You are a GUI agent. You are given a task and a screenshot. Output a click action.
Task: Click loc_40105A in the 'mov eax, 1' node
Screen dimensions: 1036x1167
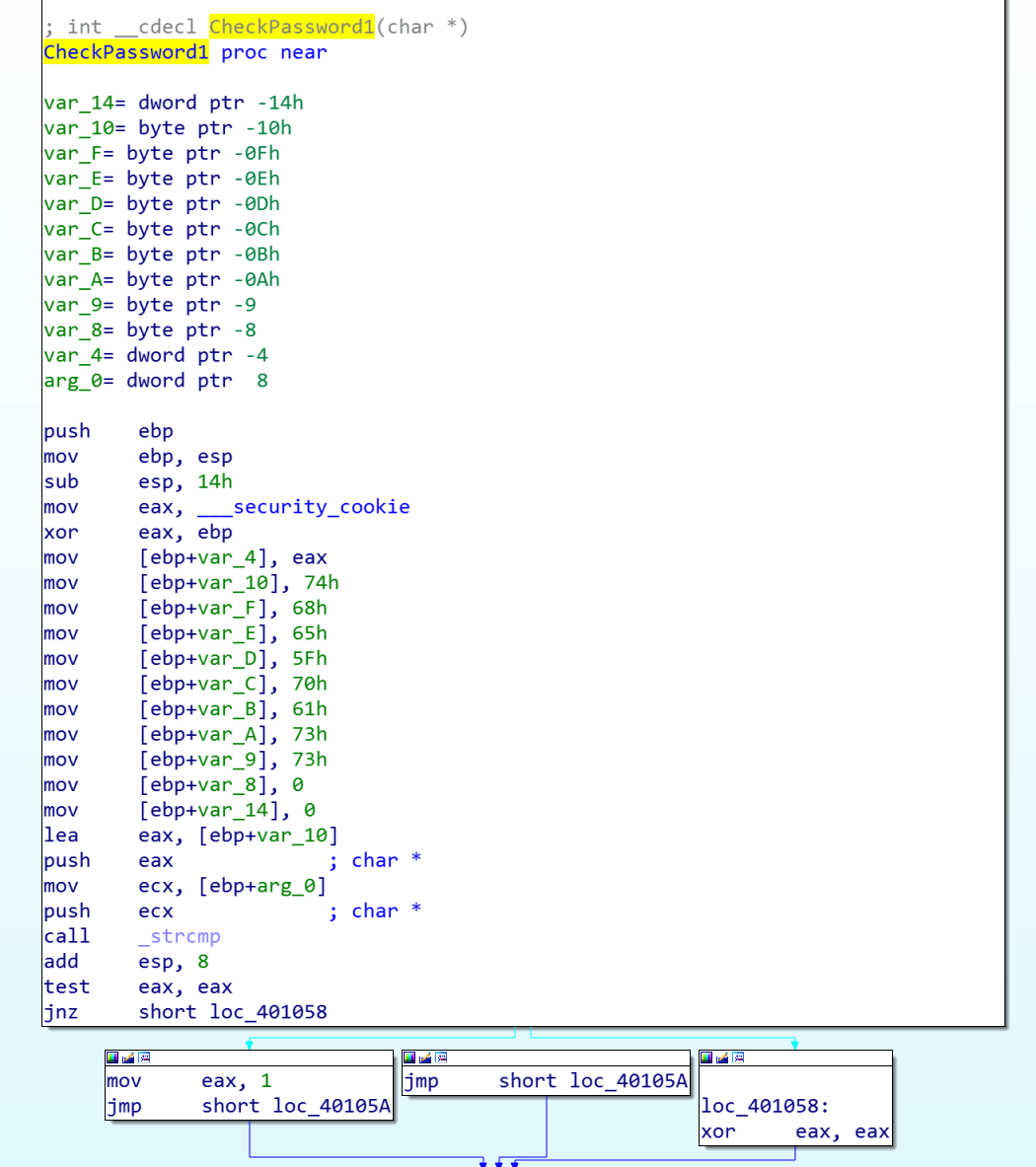(332, 1106)
